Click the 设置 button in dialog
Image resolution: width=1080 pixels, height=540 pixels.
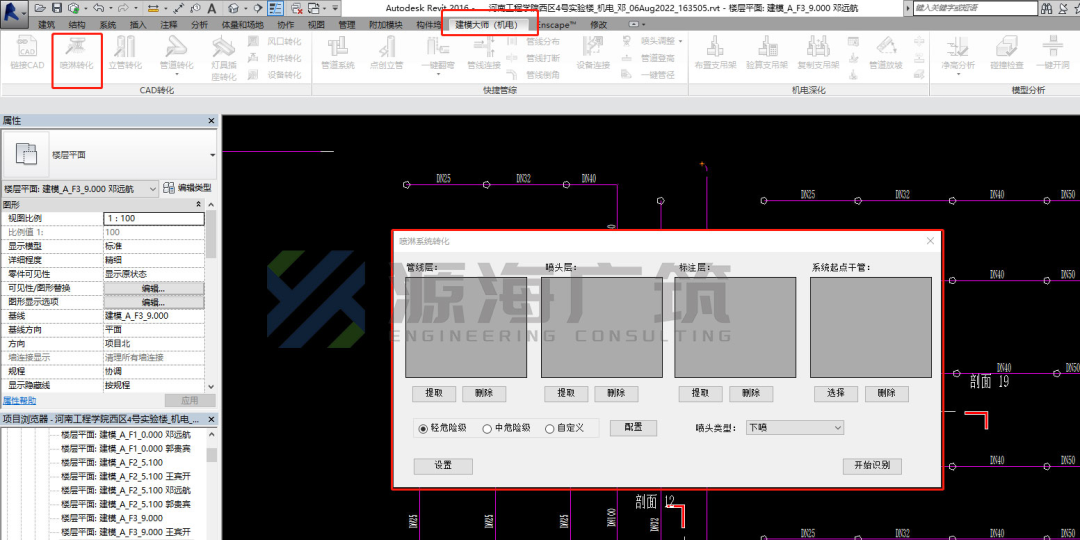click(x=444, y=466)
